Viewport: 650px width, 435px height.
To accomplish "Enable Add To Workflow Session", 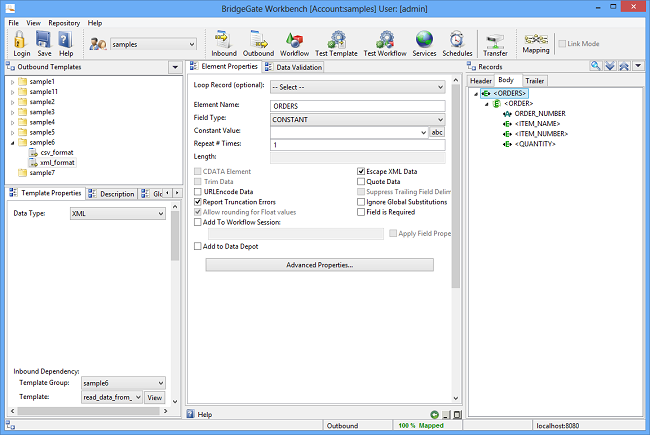I will [198, 222].
